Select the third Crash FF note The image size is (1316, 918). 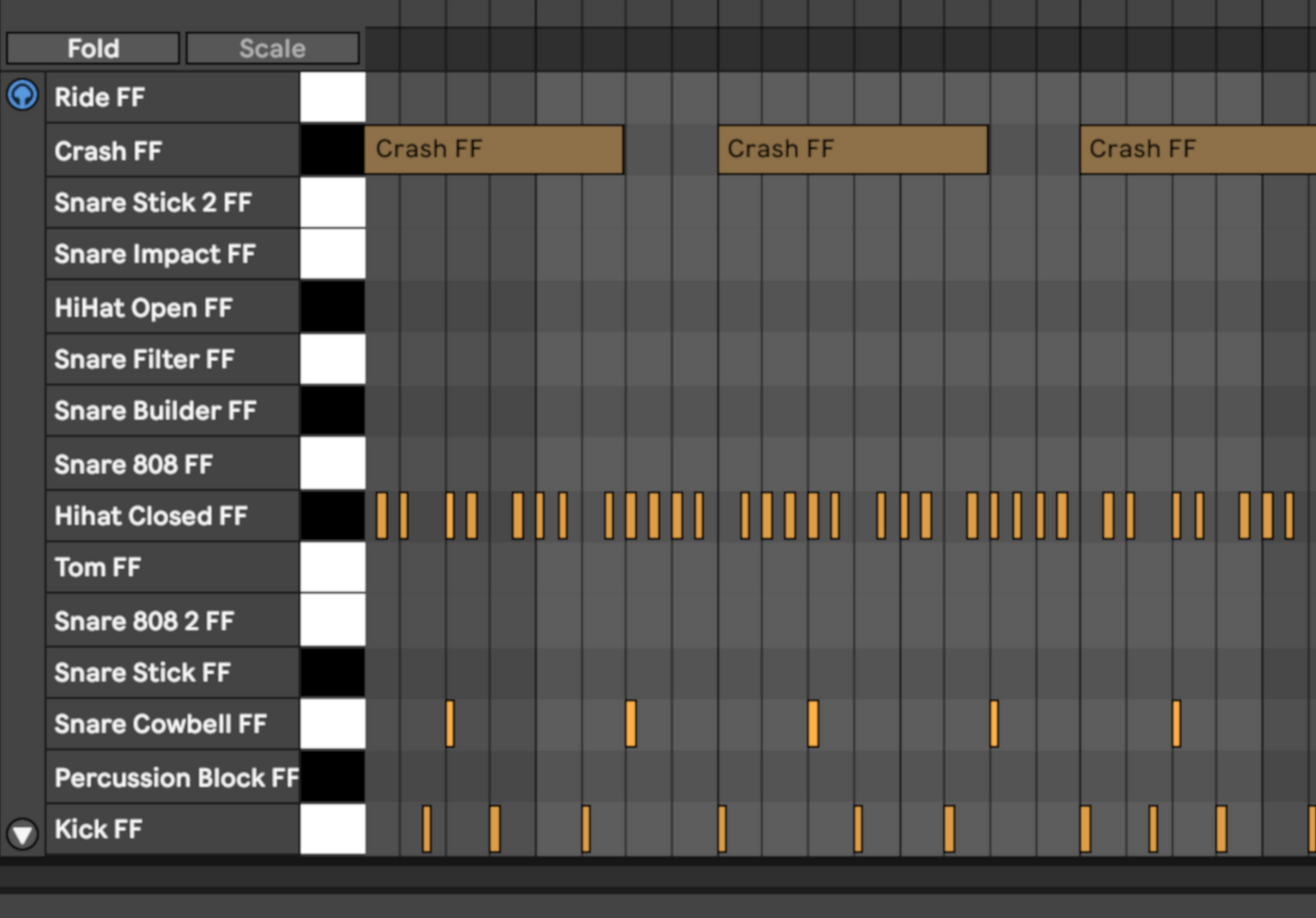point(1198,149)
